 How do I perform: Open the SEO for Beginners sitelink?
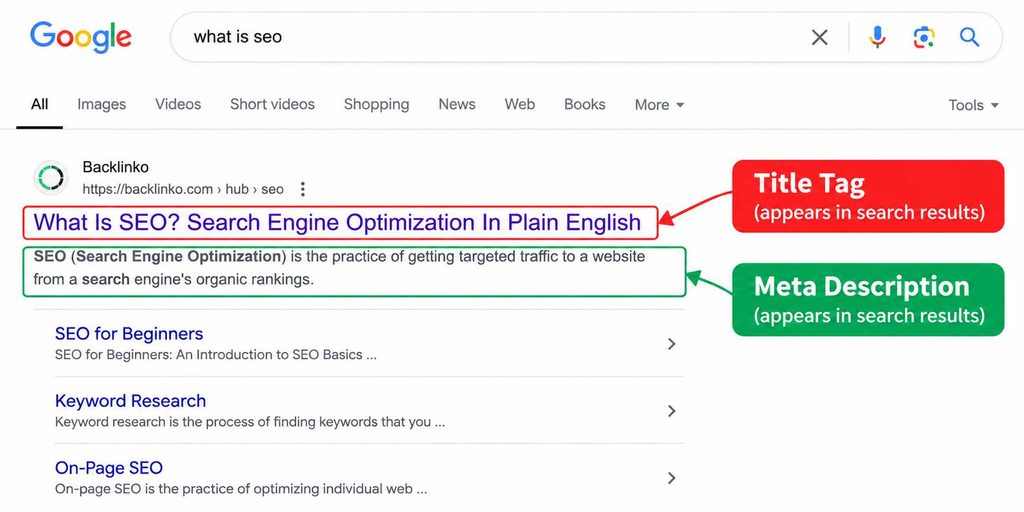pos(129,334)
